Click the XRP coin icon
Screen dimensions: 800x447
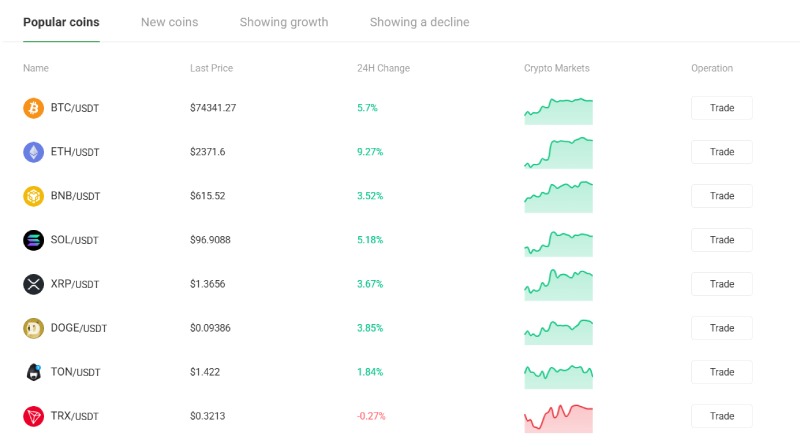34,284
